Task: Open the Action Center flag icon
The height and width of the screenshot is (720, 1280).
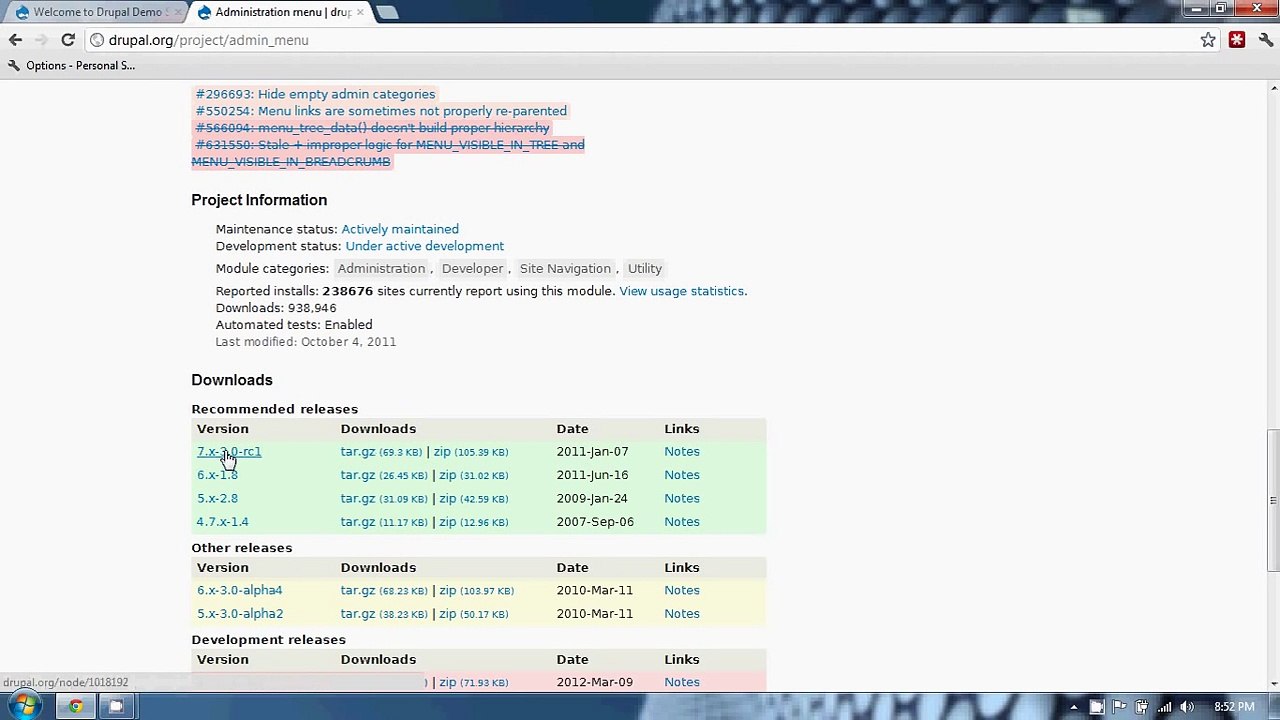Action: [1119, 707]
